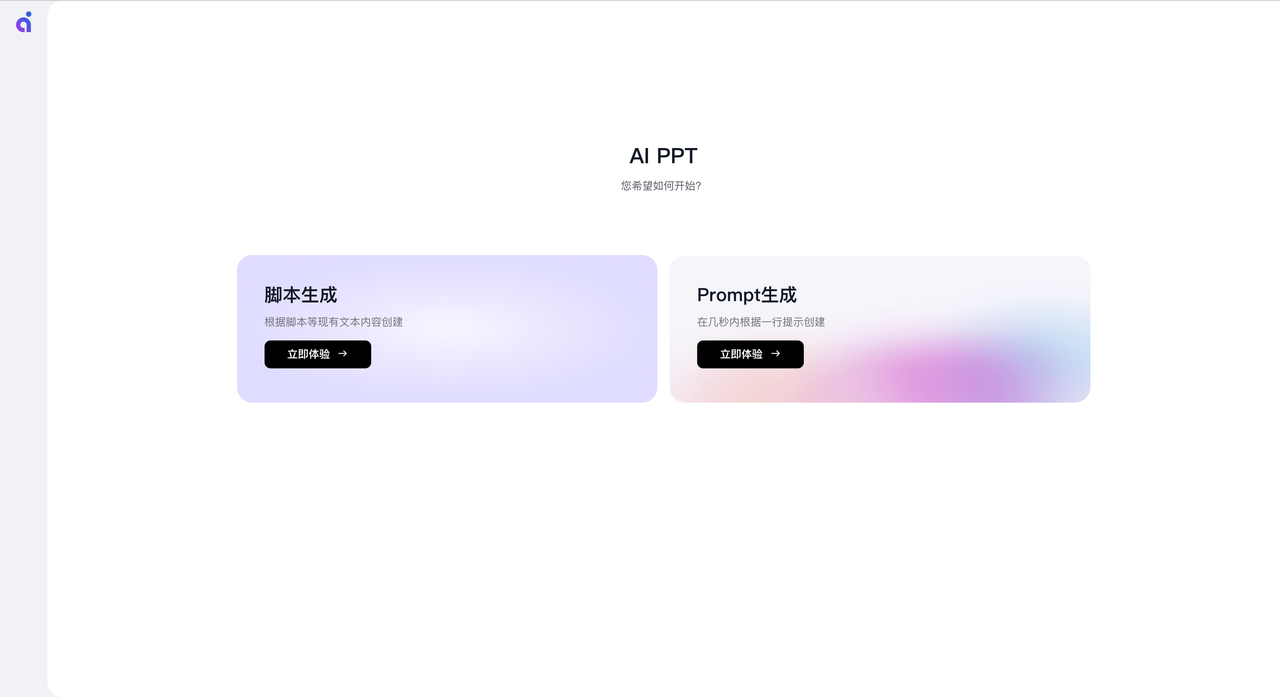This screenshot has width=1280, height=697.
Task: Click the 立即体验 text label in the right card
Action: (741, 354)
